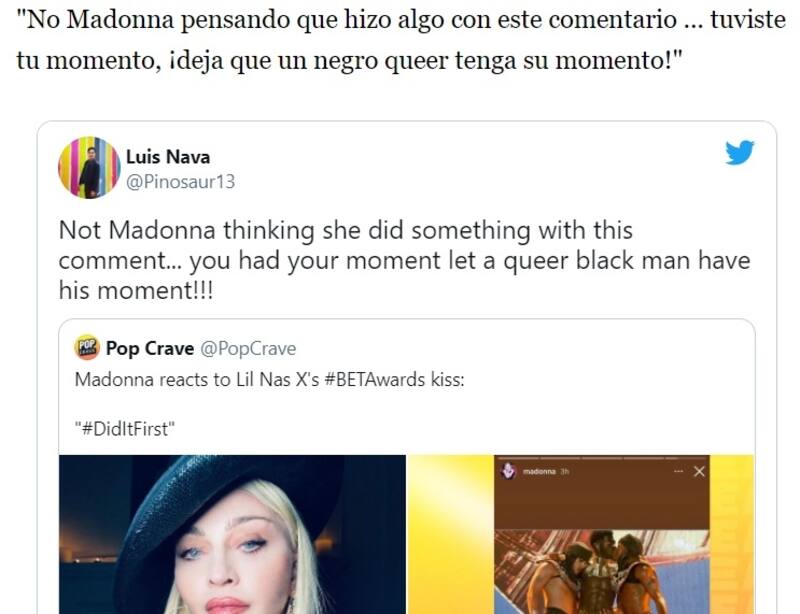Viewport: 800px width, 614px height.
Task: Open the Madonna black hat photo
Action: [233, 534]
